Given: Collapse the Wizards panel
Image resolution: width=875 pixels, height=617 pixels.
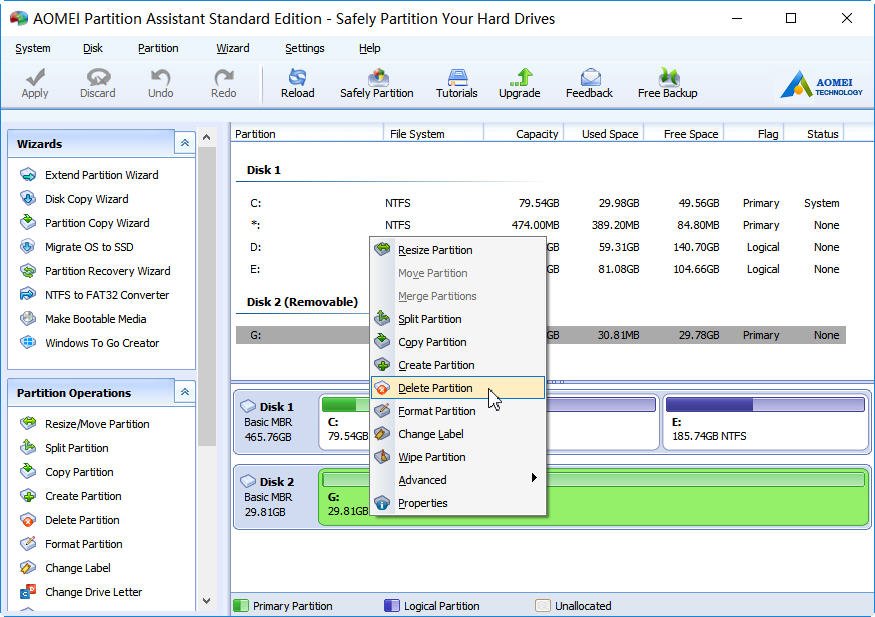Looking at the screenshot, I should pos(185,143).
